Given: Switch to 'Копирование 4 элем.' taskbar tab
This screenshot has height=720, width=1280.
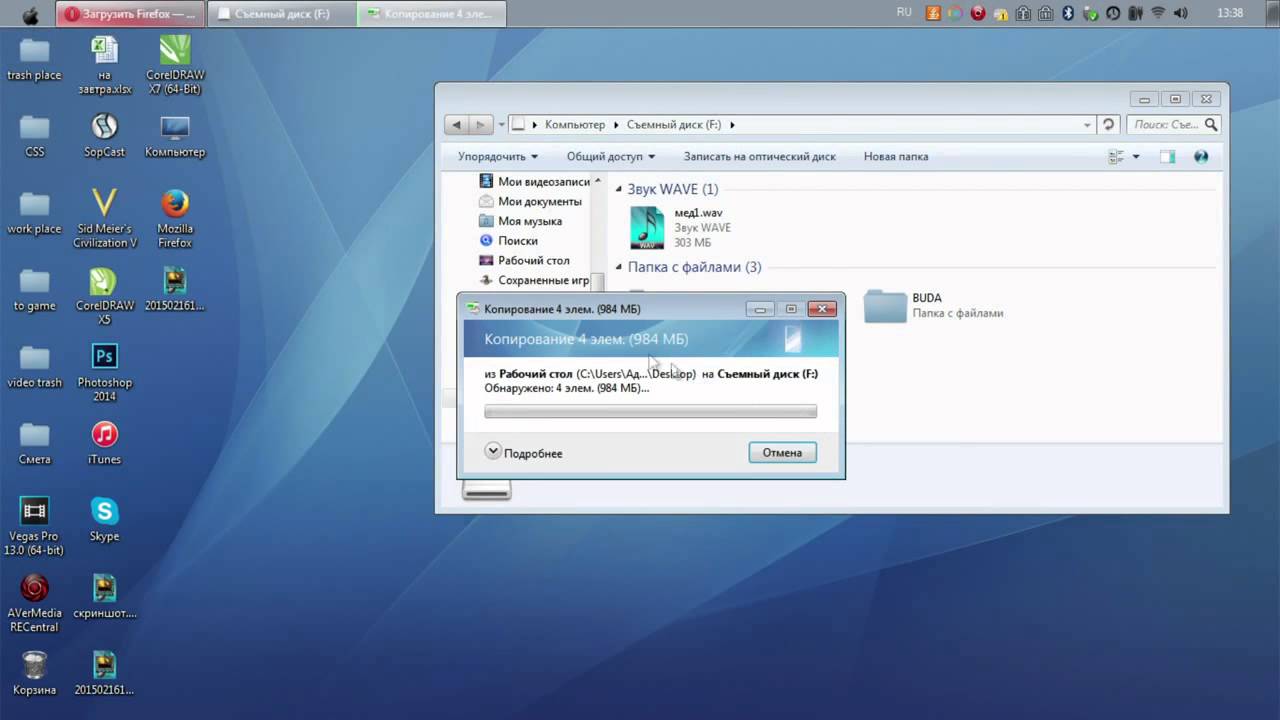Looking at the screenshot, I should (x=432, y=14).
